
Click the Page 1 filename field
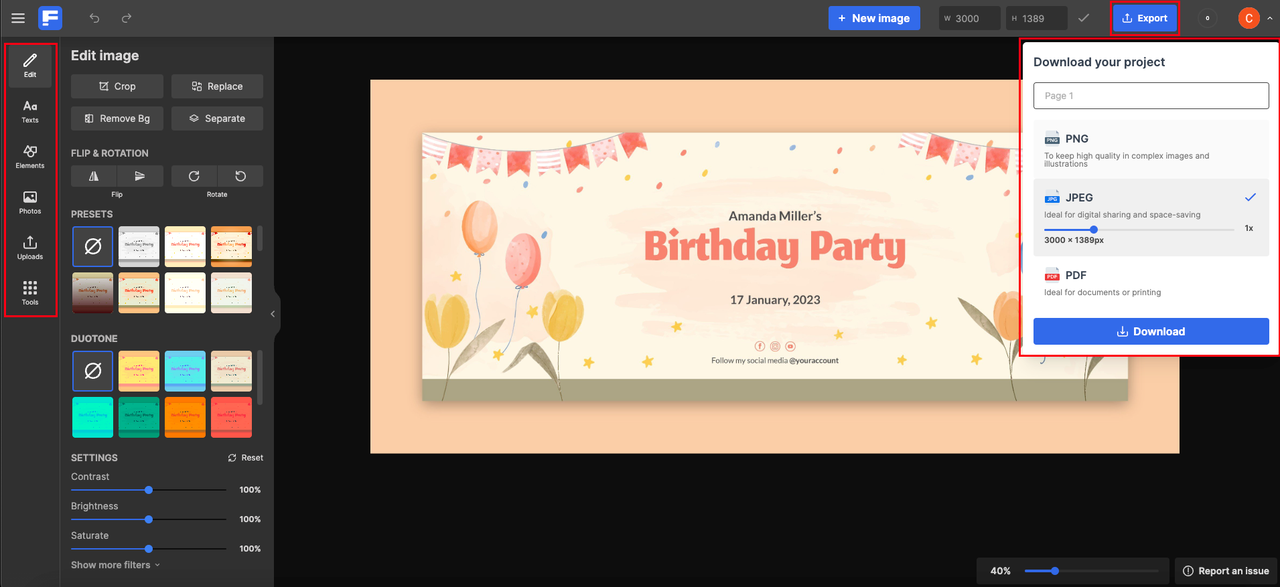click(1151, 96)
